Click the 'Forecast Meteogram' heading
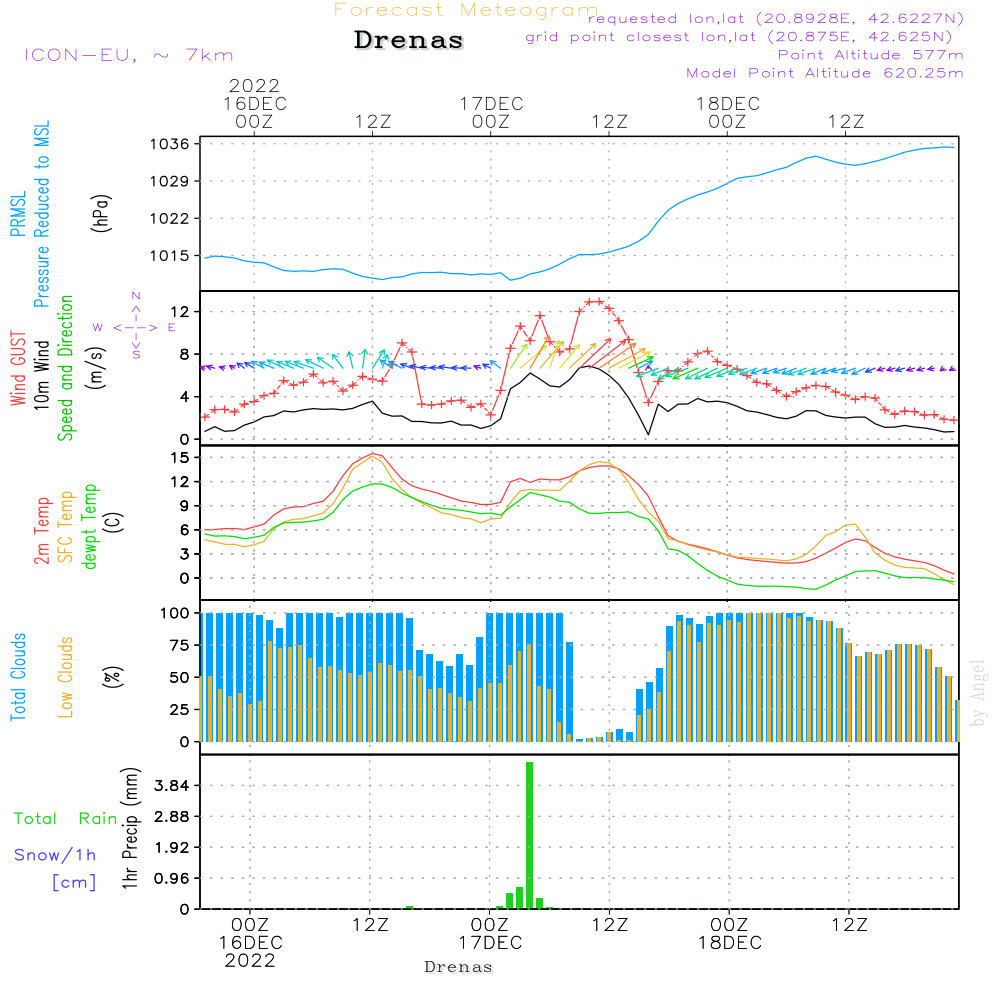 466,10
